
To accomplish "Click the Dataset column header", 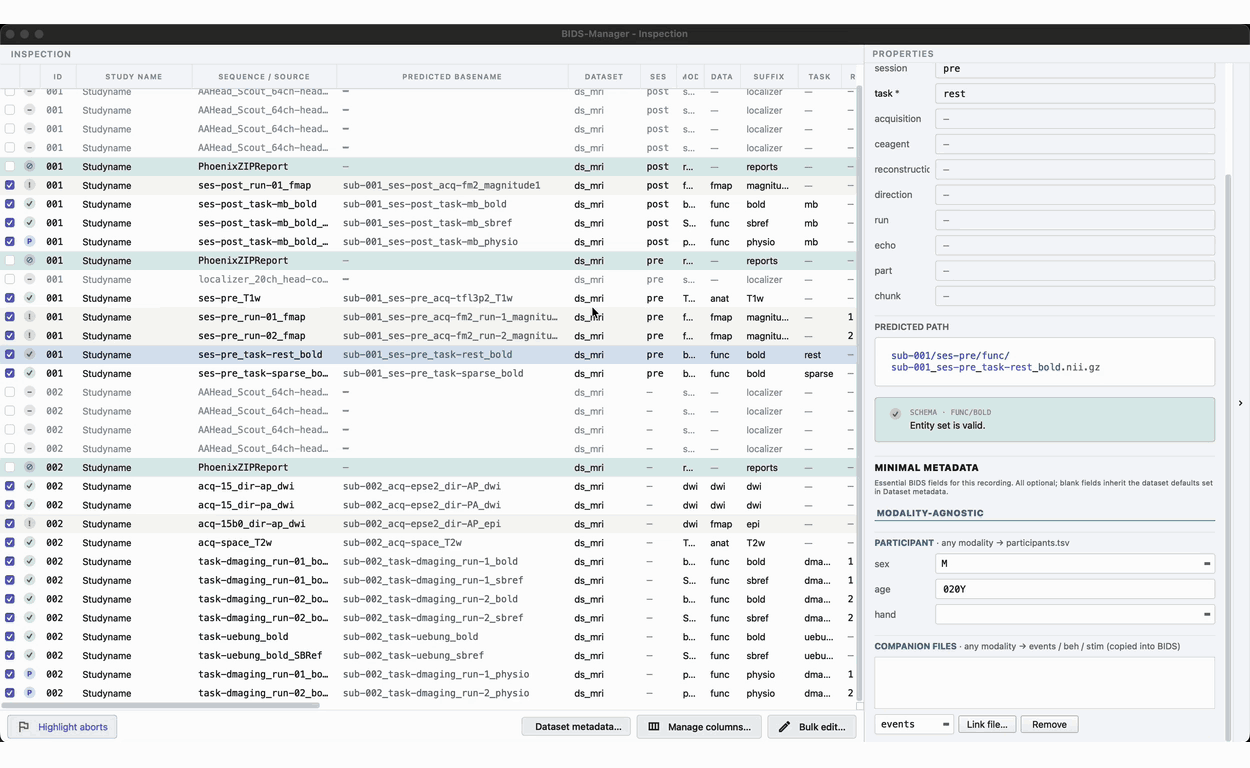I will click(604, 77).
